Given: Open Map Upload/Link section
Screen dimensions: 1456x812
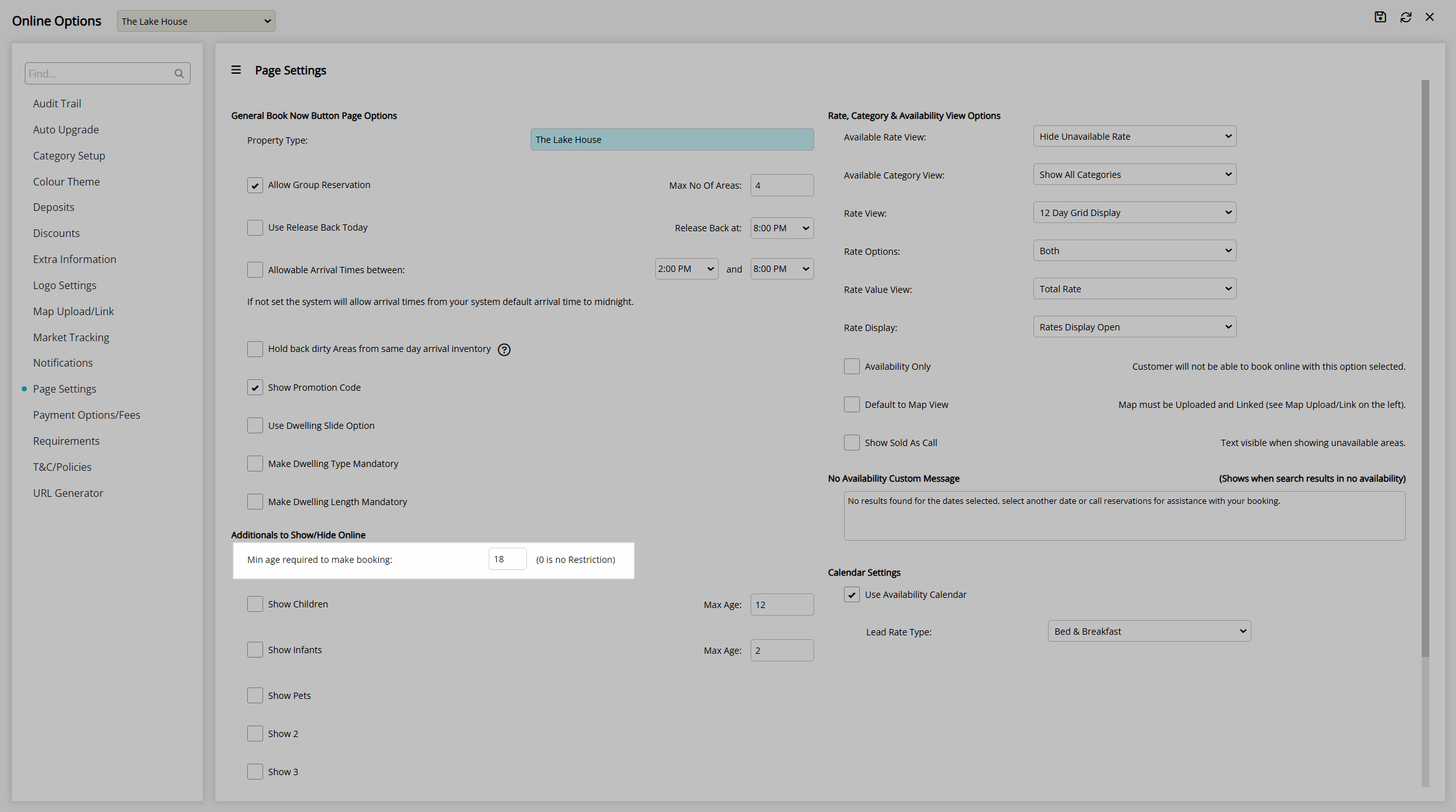Looking at the screenshot, I should coord(74,311).
